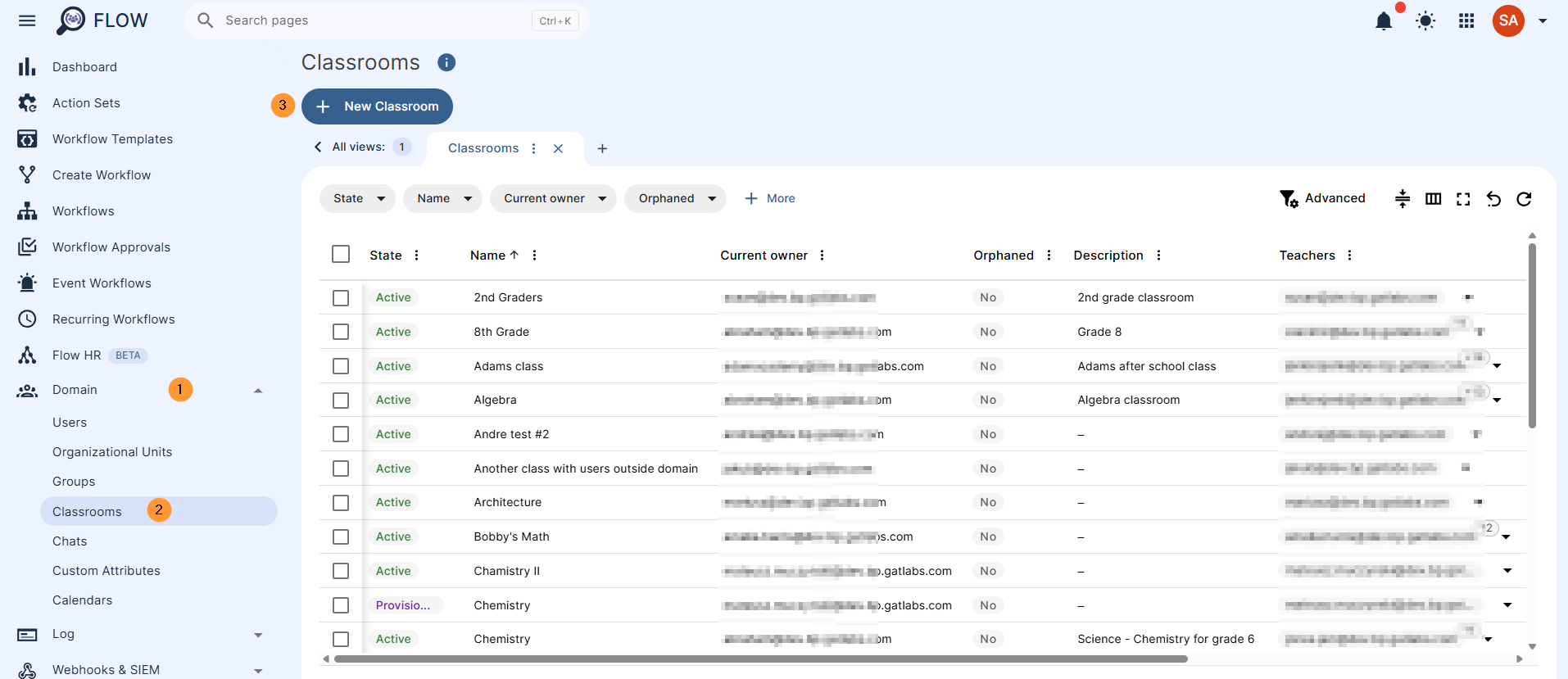
Task: Check the Architecture row
Action: click(341, 503)
